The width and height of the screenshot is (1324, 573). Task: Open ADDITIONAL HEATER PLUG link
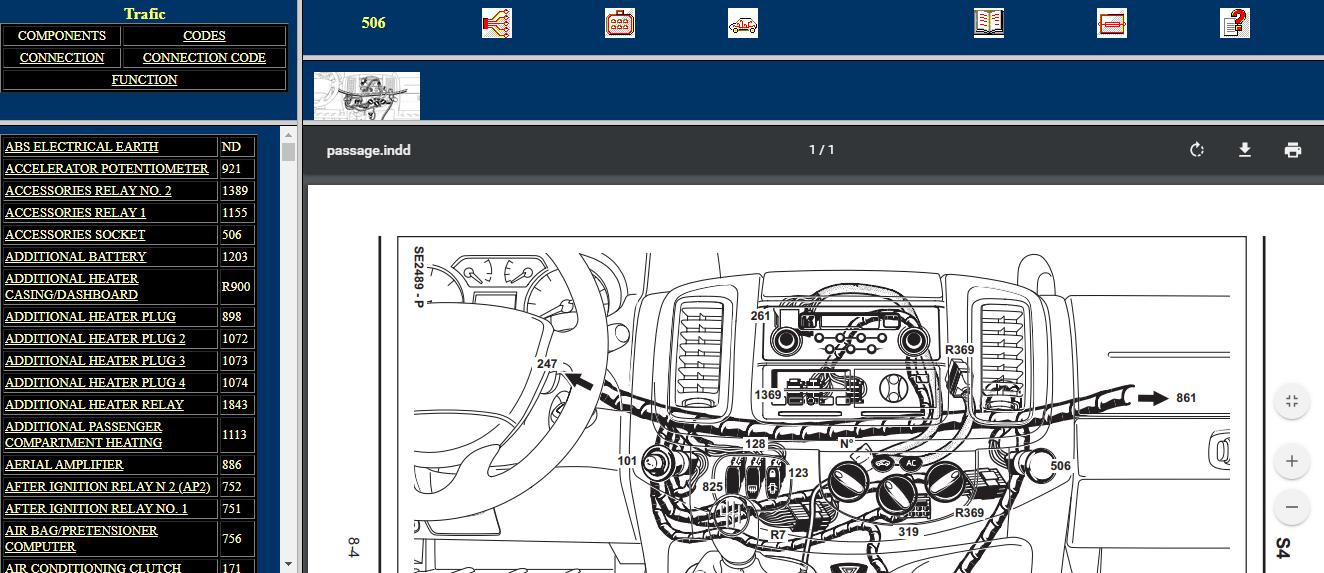coord(90,317)
